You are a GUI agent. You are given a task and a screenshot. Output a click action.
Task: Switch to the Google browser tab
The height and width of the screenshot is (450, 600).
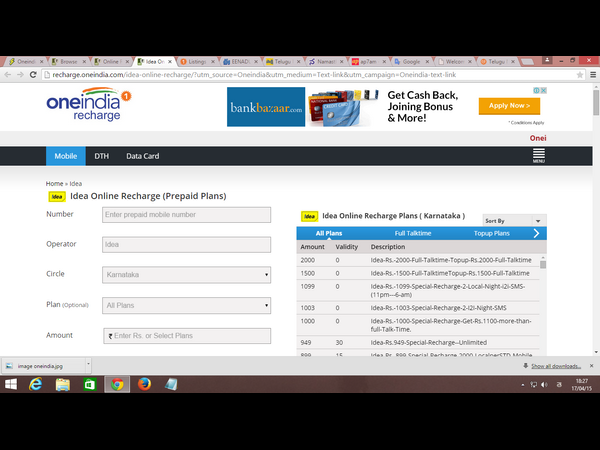412,61
